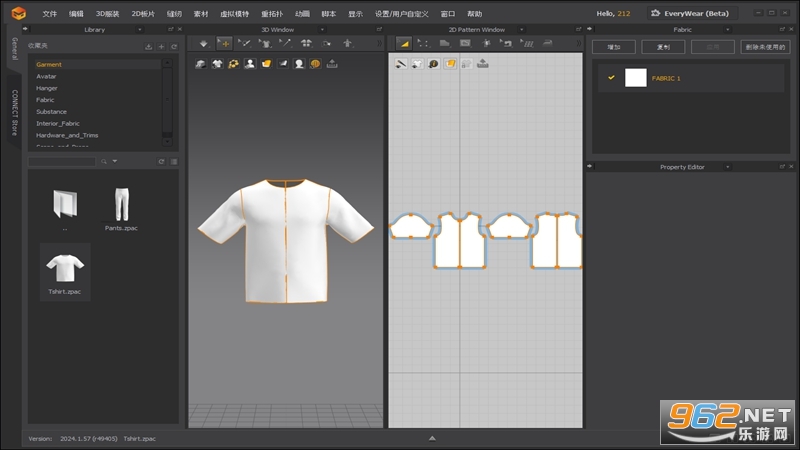Image resolution: width=800 pixels, height=450 pixels.
Task: Select the sewing machine tool in 2D toolbar
Action: pyautogui.click(x=506, y=43)
